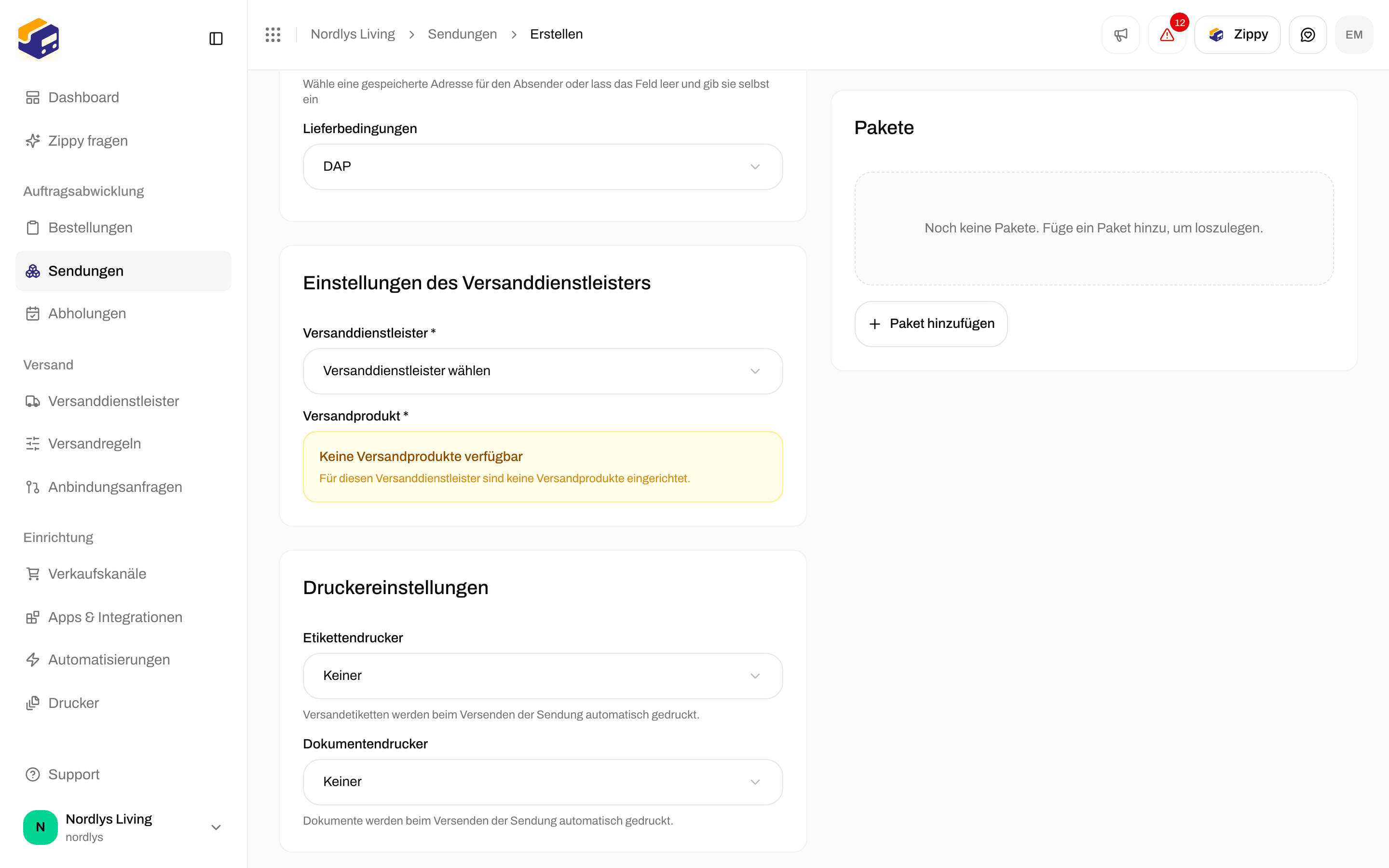Click the Erstellen breadcrumb text
1389x868 pixels.
(556, 34)
